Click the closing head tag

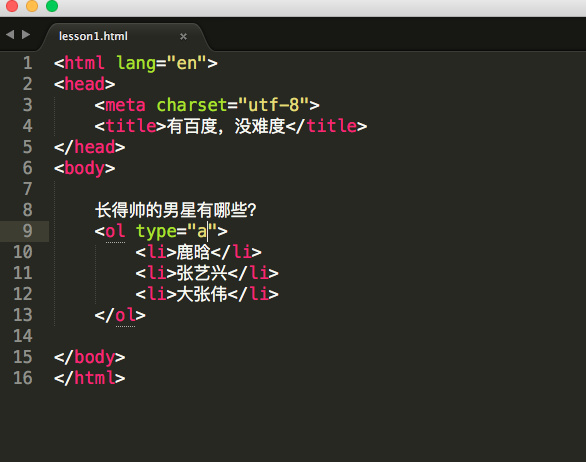[90, 147]
